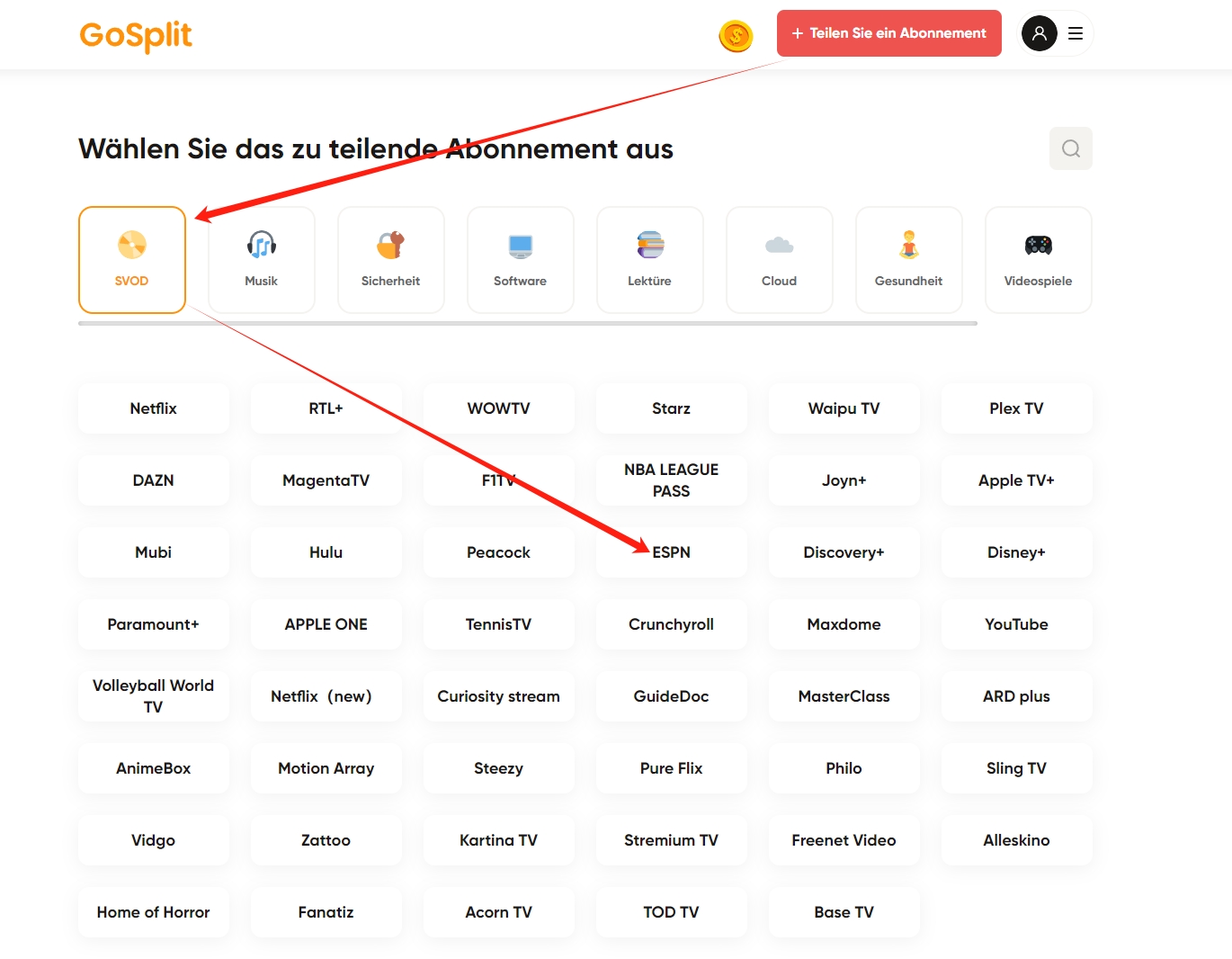Select the Zattoo service tile
This screenshot has height=959, width=1232.
(x=326, y=840)
